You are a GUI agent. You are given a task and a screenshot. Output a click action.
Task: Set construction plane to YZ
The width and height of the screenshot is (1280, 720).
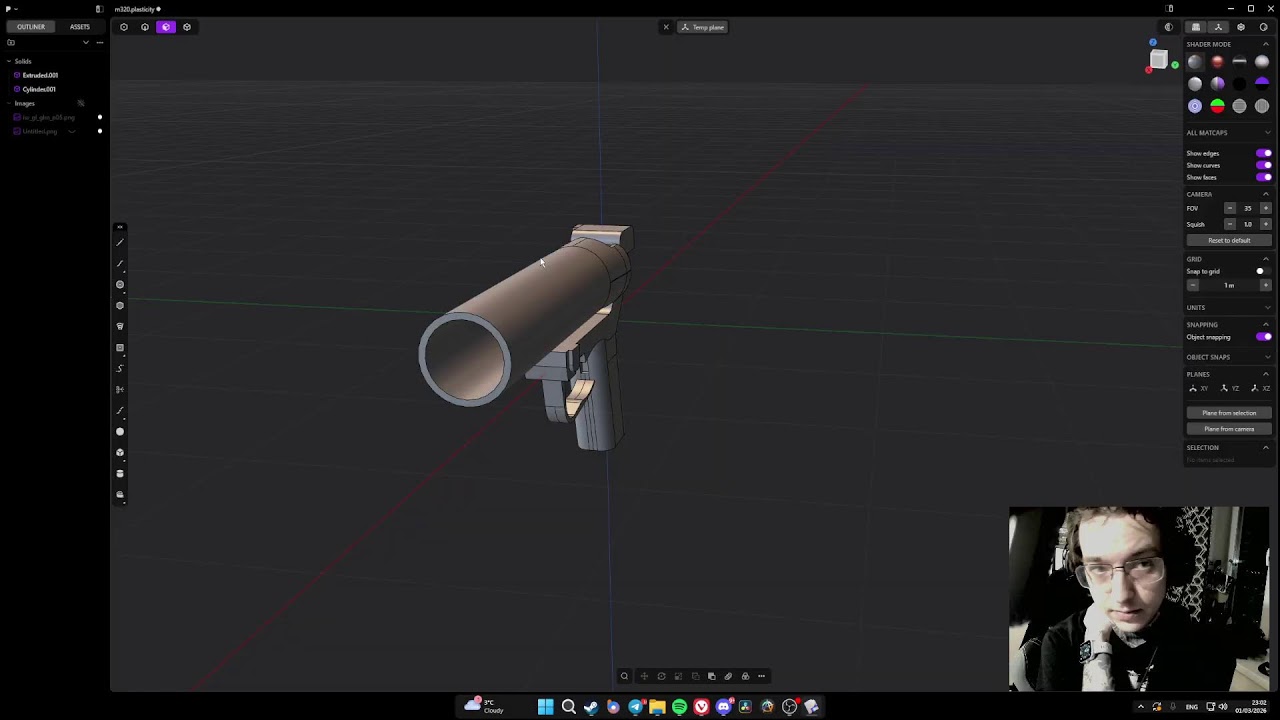pos(1229,388)
